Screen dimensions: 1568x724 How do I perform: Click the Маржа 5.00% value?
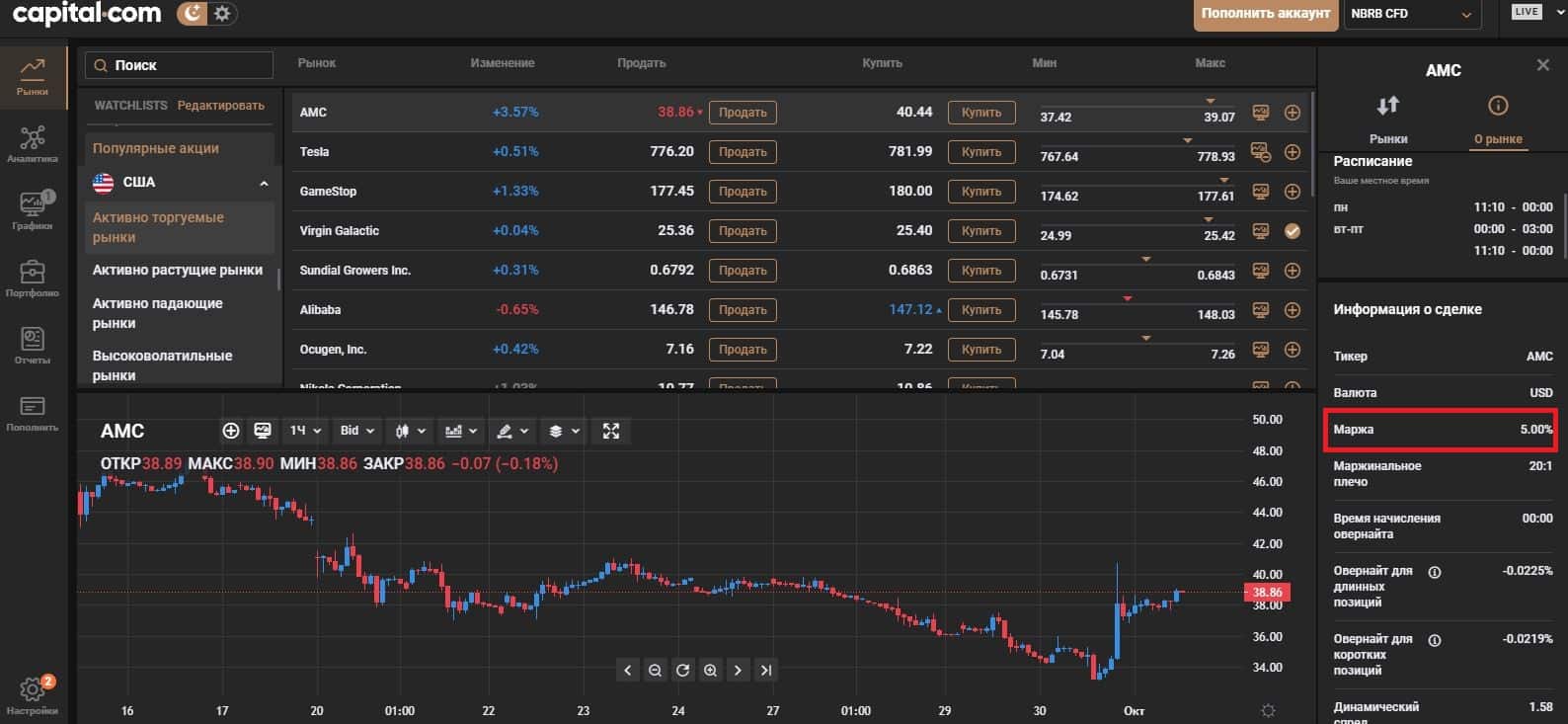[x=1536, y=430]
